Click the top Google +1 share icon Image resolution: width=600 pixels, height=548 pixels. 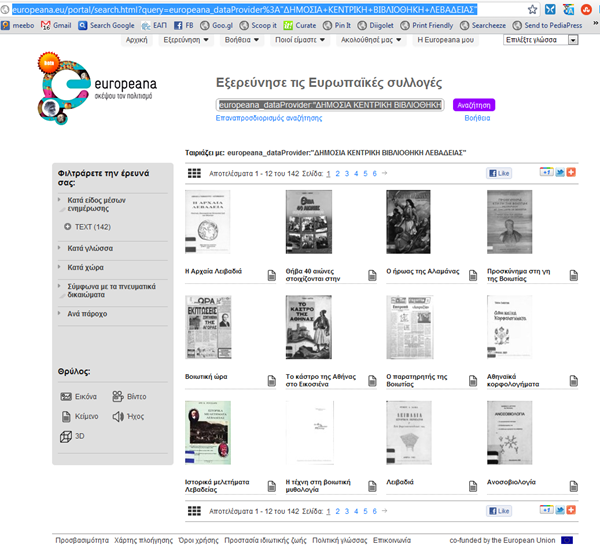[x=546, y=172]
